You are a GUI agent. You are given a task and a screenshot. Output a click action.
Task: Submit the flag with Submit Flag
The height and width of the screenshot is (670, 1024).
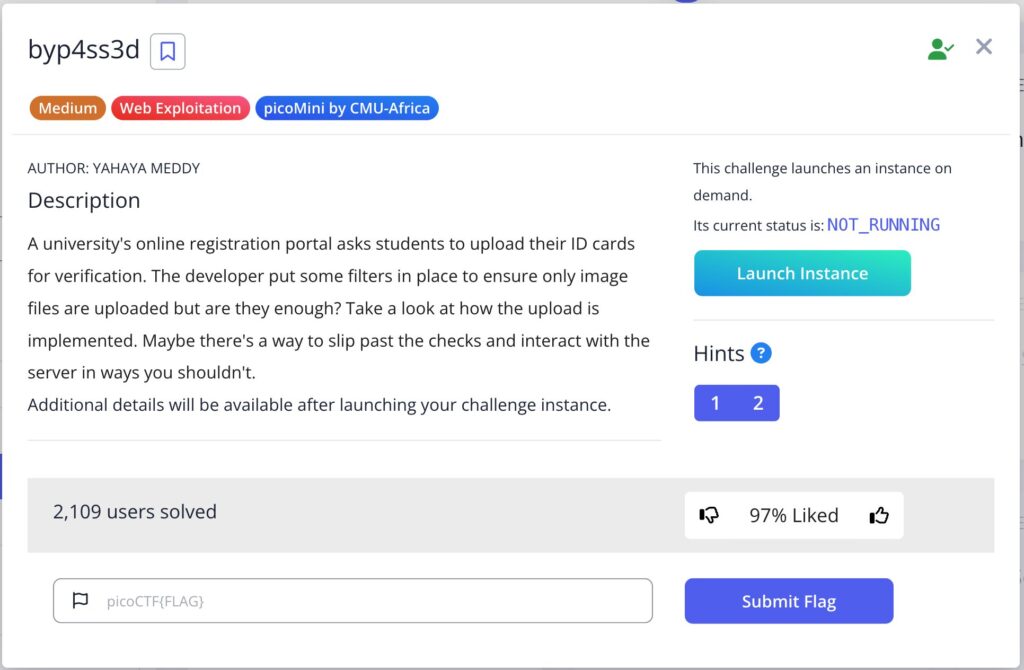click(x=788, y=601)
